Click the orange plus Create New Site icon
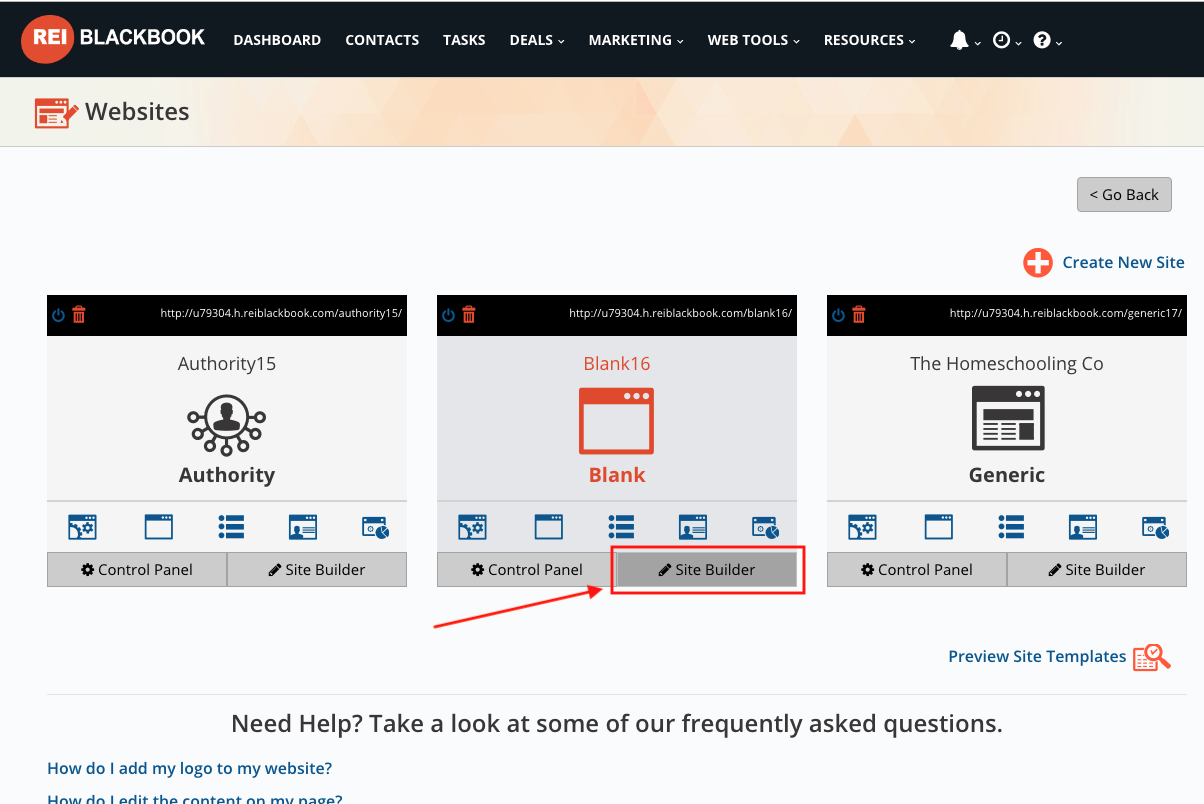 1038,262
